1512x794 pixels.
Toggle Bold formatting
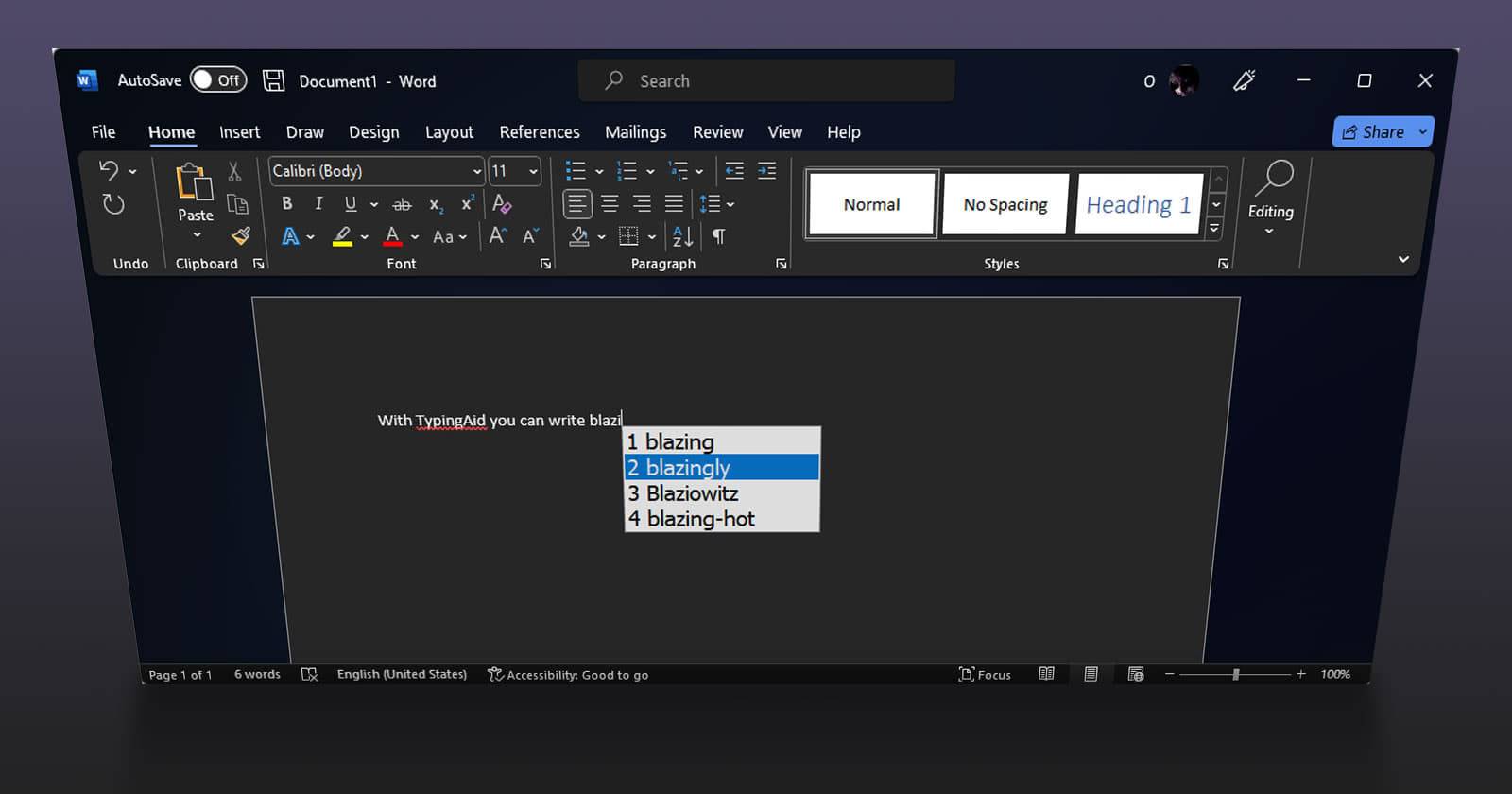pyautogui.click(x=287, y=203)
